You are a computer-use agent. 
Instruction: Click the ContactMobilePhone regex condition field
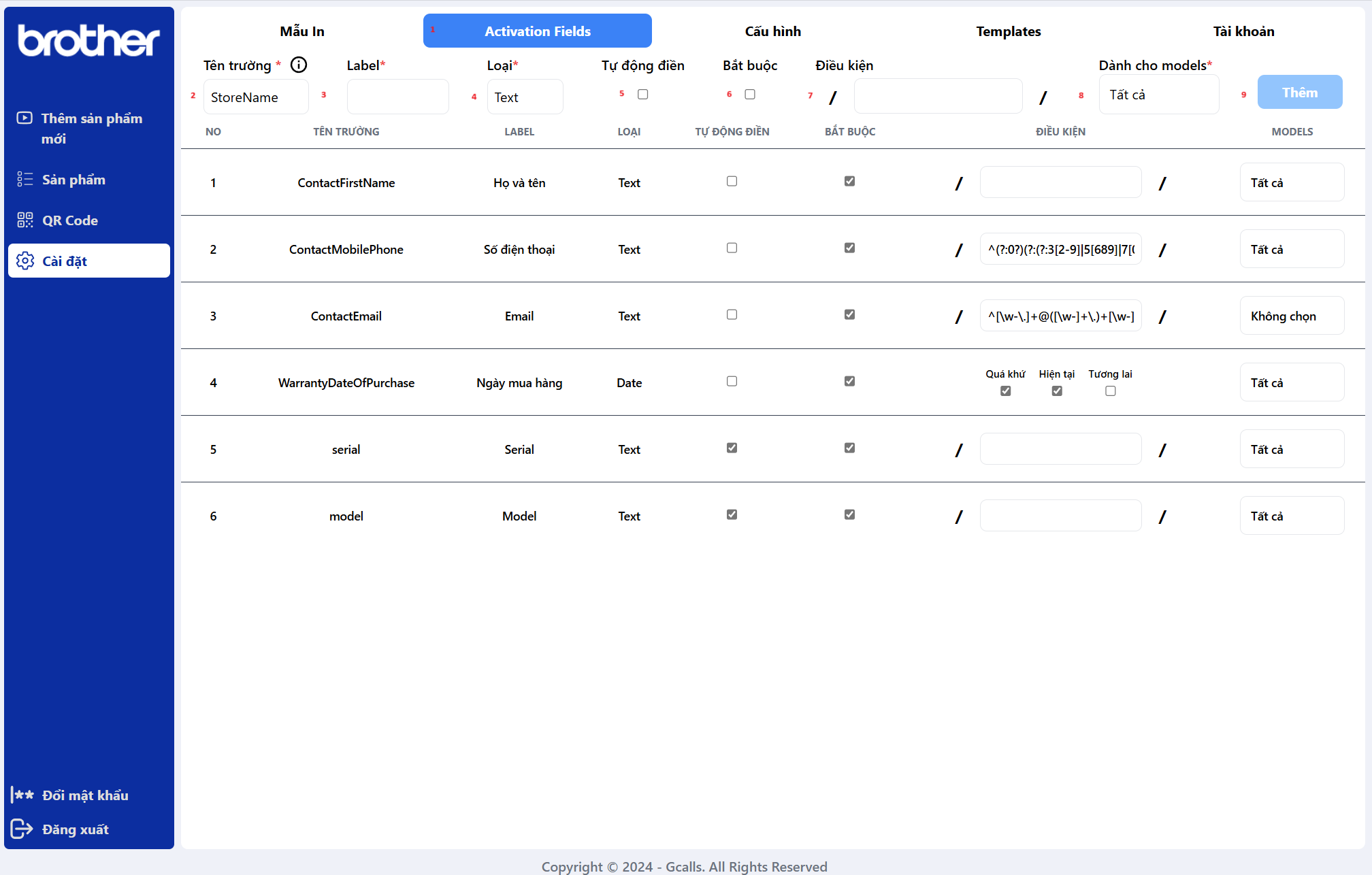pos(1060,250)
